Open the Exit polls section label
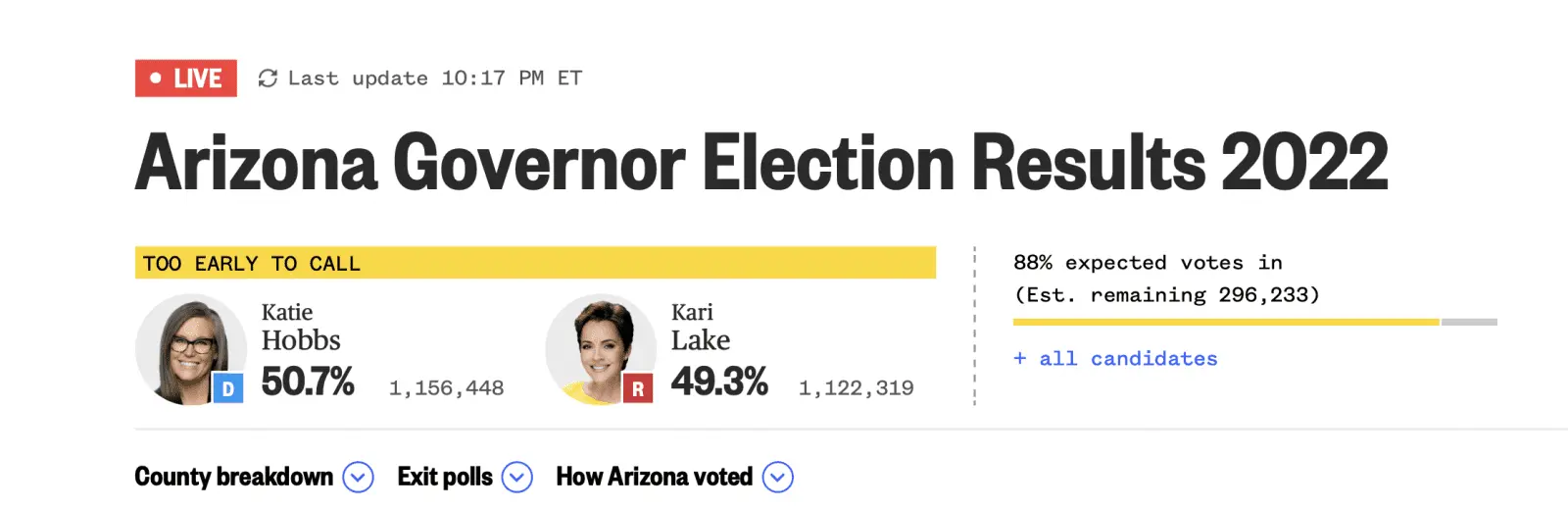1568x510 pixels. (445, 478)
